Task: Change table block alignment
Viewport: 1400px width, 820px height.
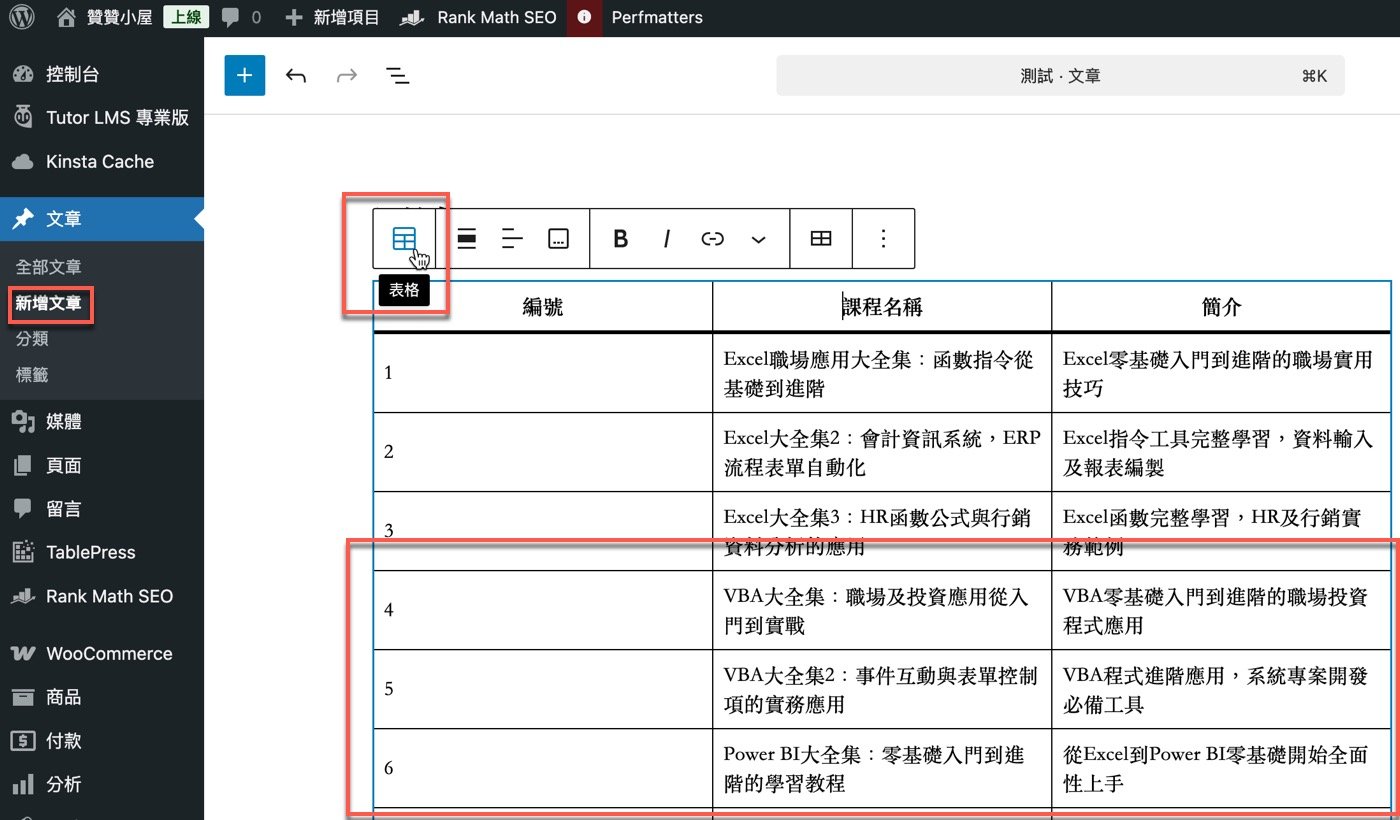Action: (466, 239)
